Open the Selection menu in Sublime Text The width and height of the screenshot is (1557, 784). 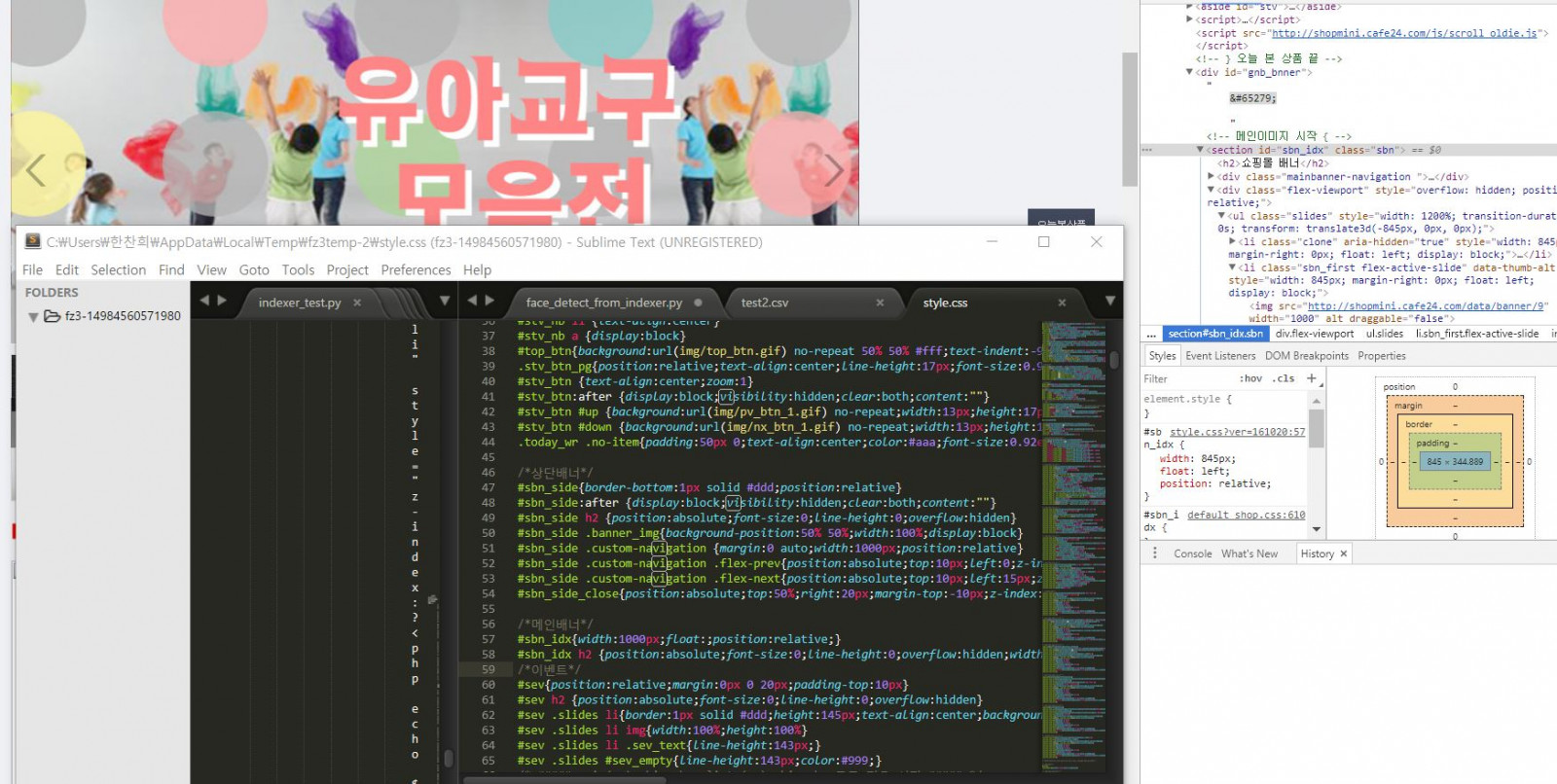coord(119,269)
